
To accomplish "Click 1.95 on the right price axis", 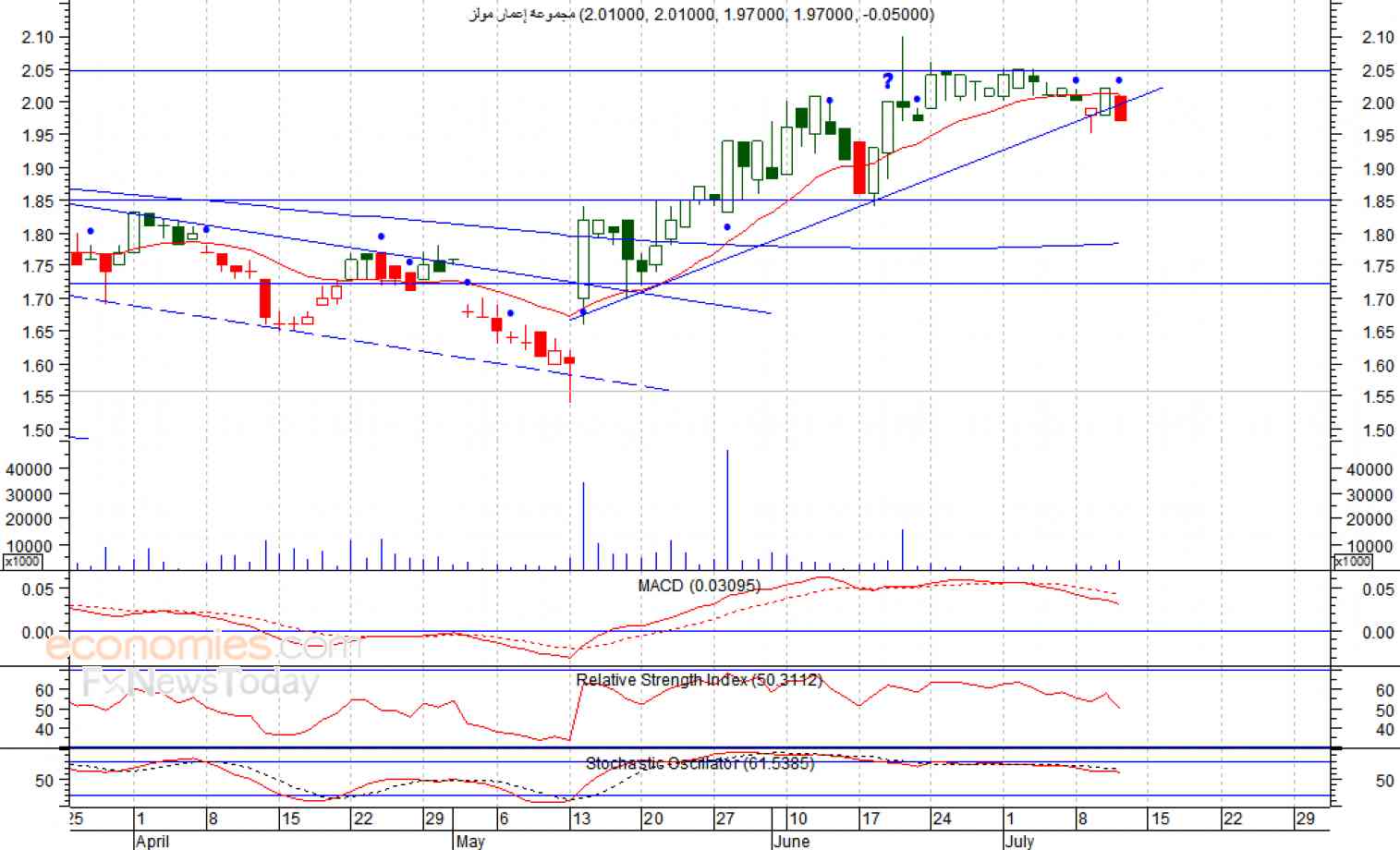I will [1378, 136].
